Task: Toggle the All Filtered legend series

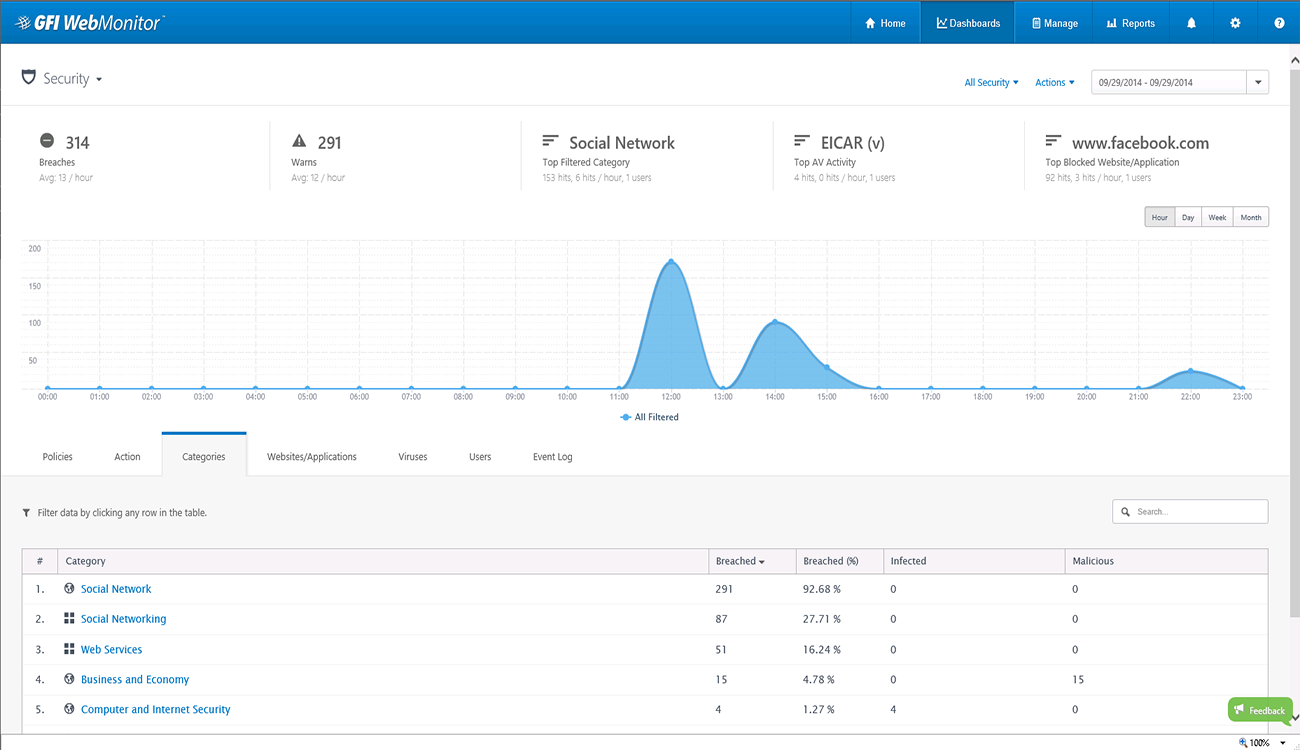Action: pyautogui.click(x=649, y=417)
